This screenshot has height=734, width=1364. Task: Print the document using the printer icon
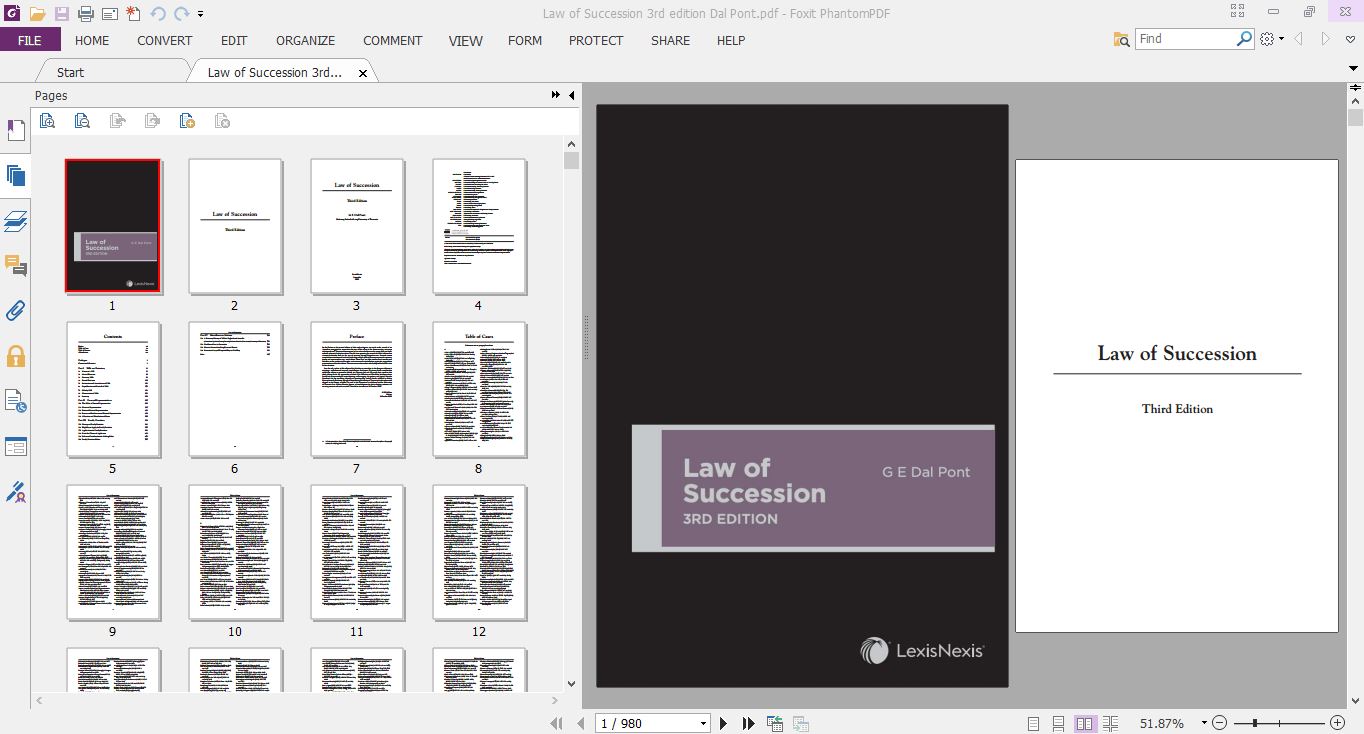coord(86,13)
